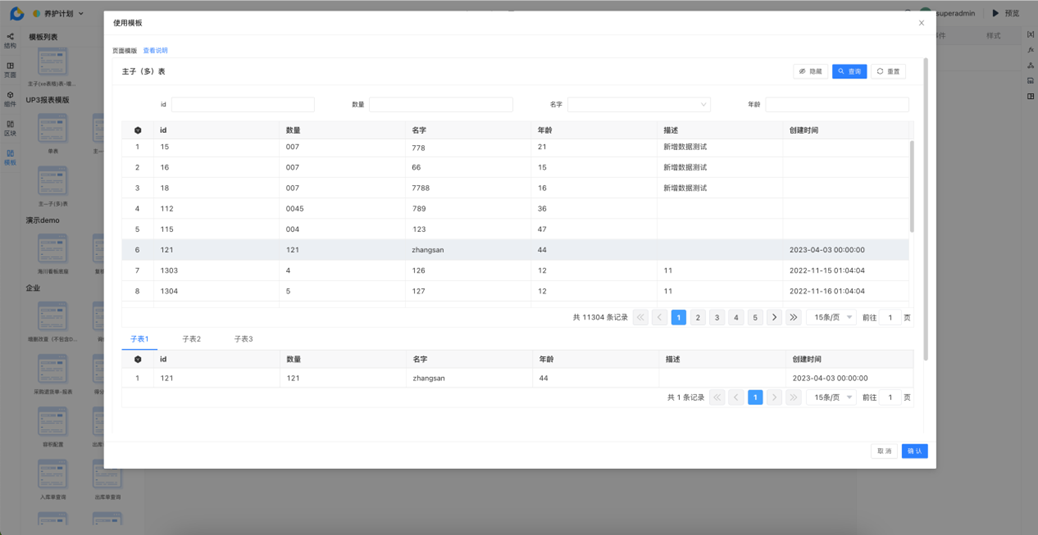
Task: Open main table 15条/页 page size dropdown
Action: 832,317
